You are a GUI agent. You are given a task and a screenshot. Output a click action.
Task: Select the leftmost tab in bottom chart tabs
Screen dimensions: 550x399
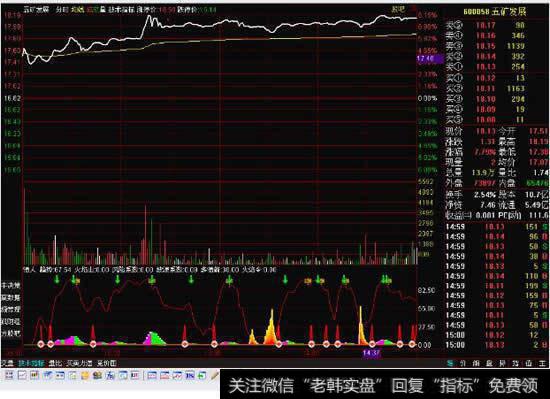pos(8,363)
